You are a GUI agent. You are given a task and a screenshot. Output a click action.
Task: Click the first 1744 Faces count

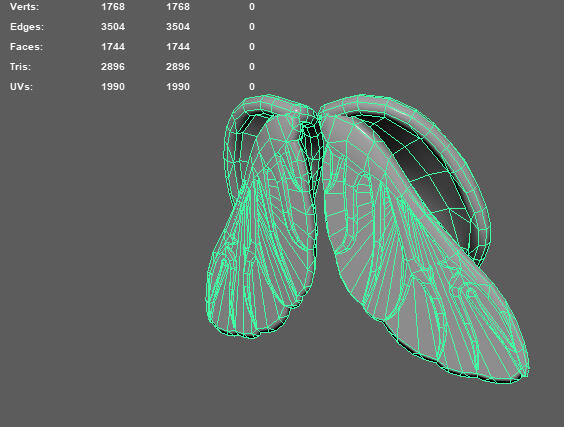[113, 47]
